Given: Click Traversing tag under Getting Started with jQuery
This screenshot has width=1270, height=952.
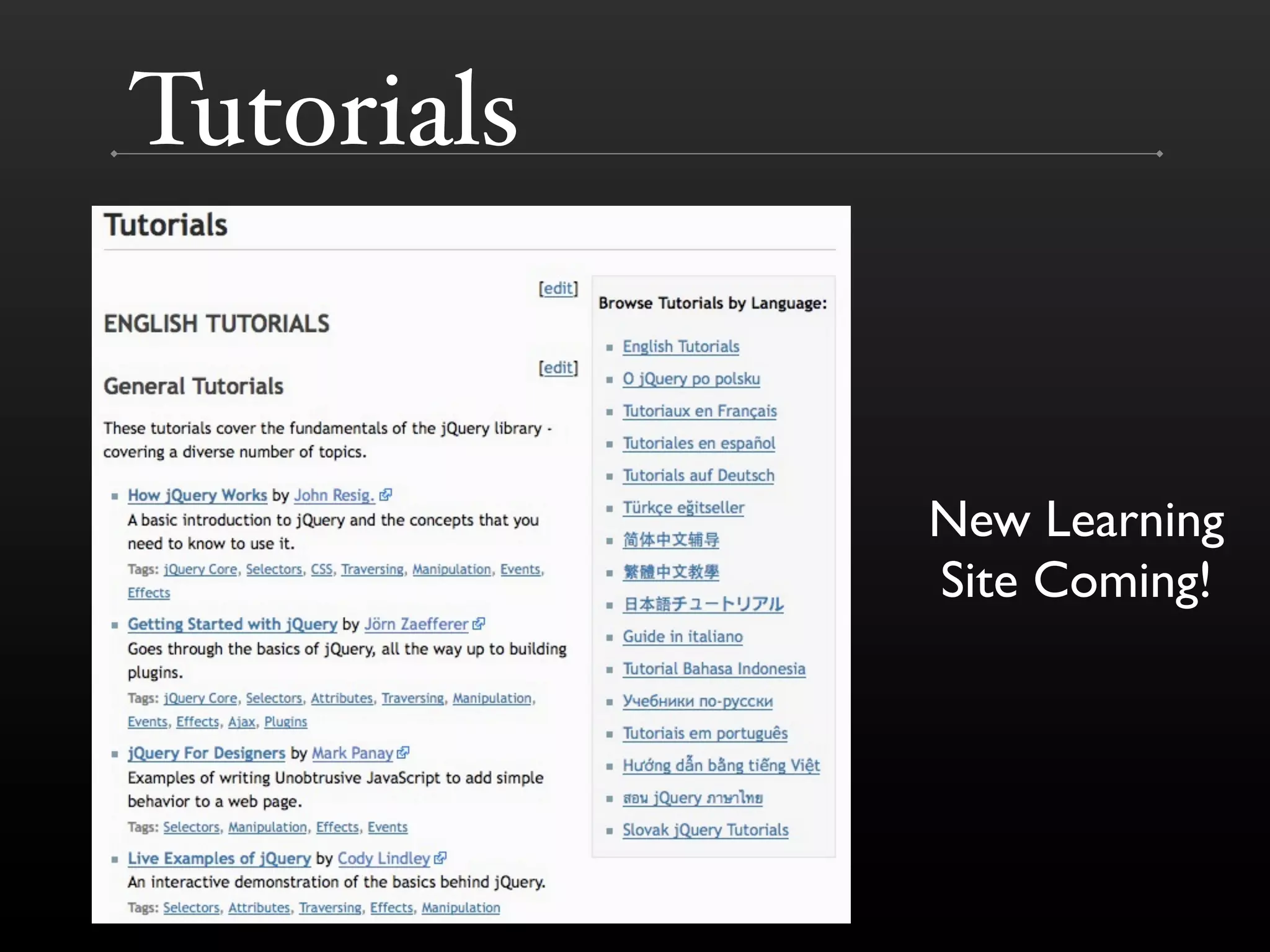Looking at the screenshot, I should coord(412,698).
